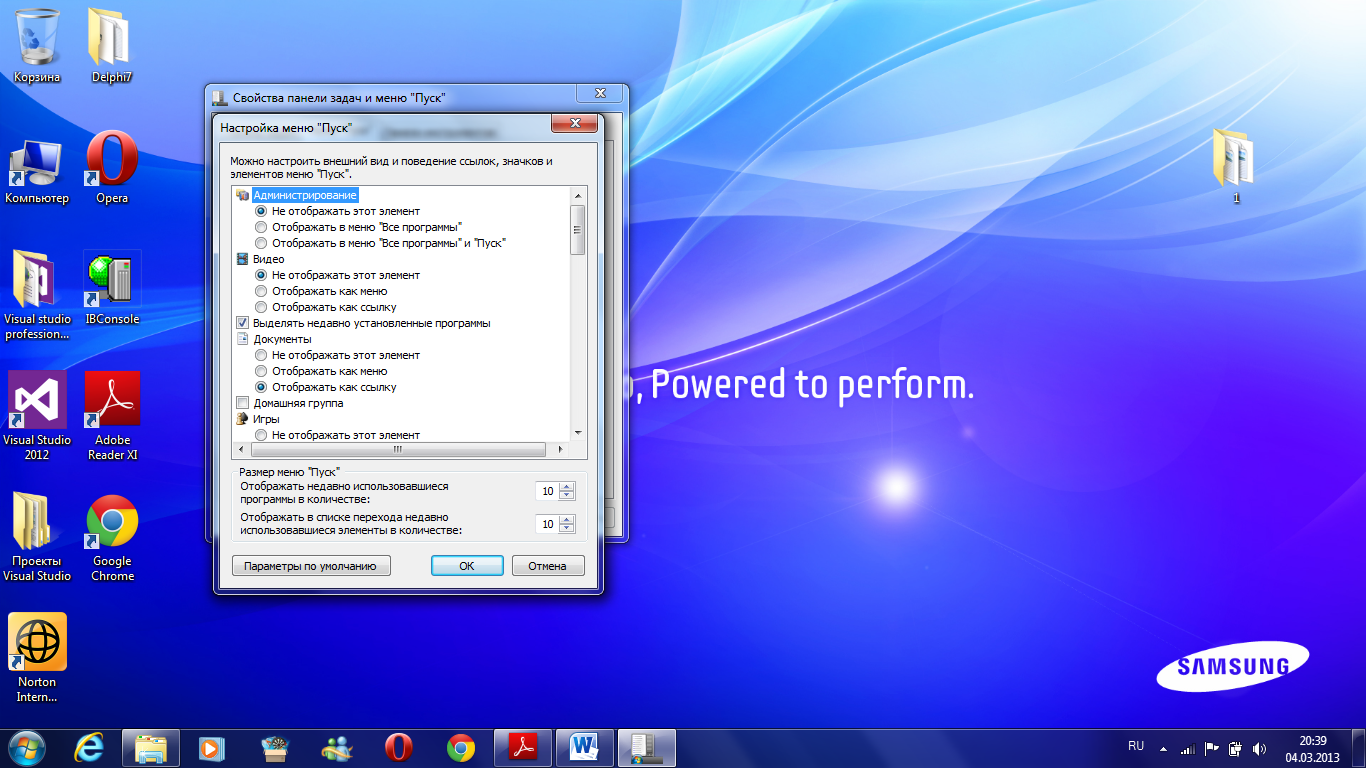1366x768 pixels.
Task: Increase jump list items count up arrow
Action: pyautogui.click(x=567, y=520)
